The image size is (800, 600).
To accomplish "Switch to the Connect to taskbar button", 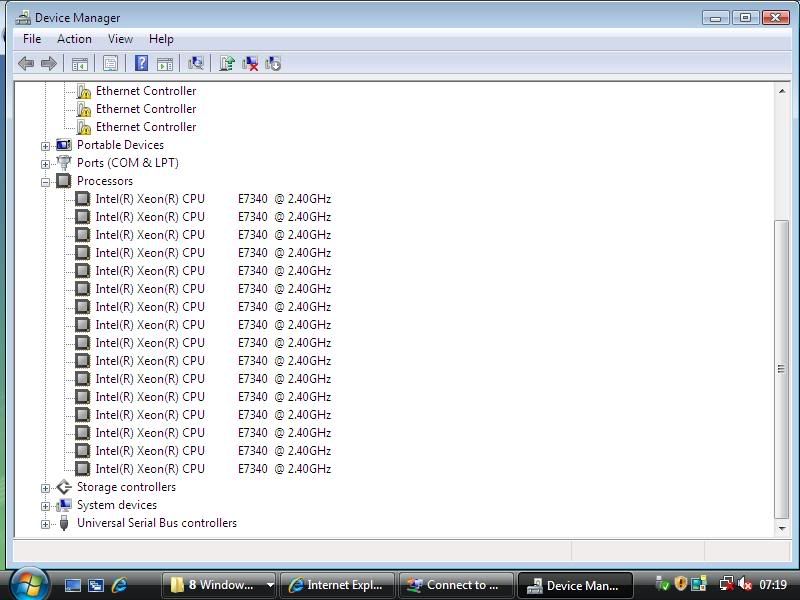I will tap(456, 585).
